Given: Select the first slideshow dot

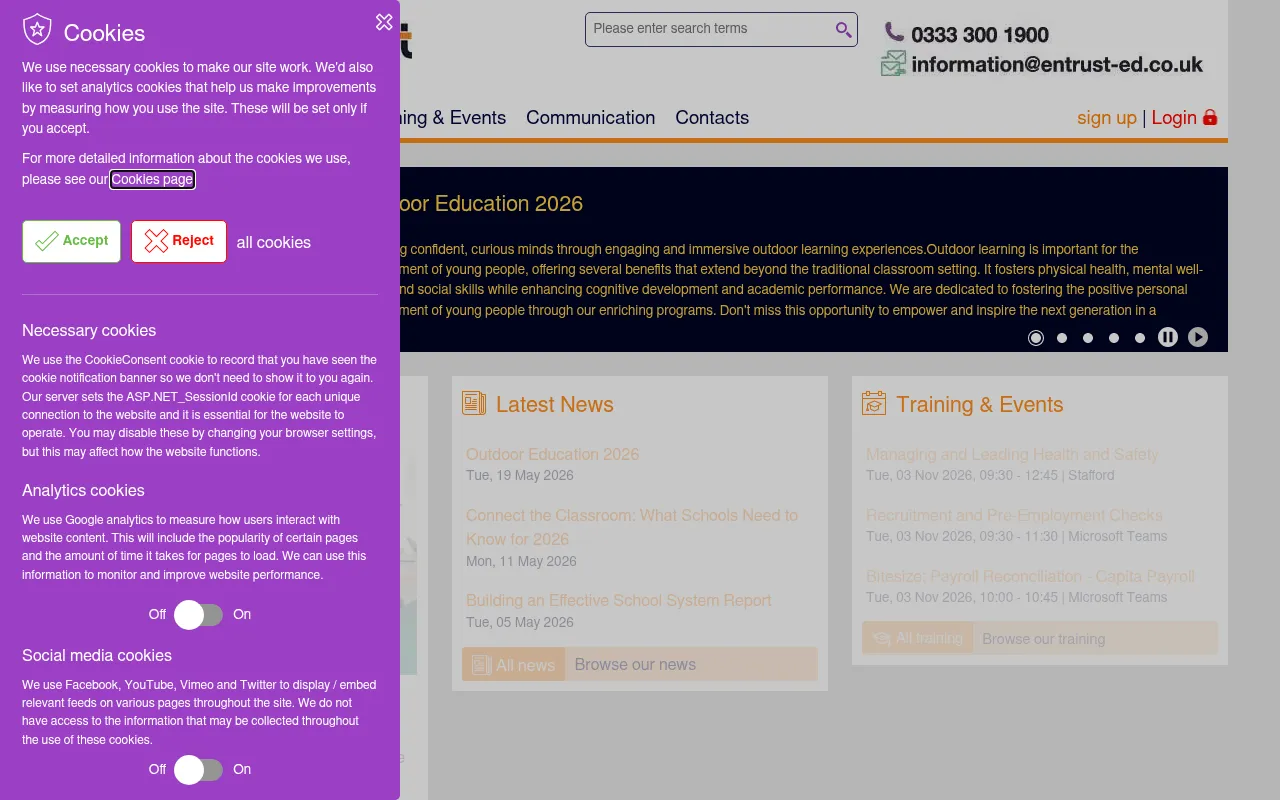Looking at the screenshot, I should coord(1036,338).
